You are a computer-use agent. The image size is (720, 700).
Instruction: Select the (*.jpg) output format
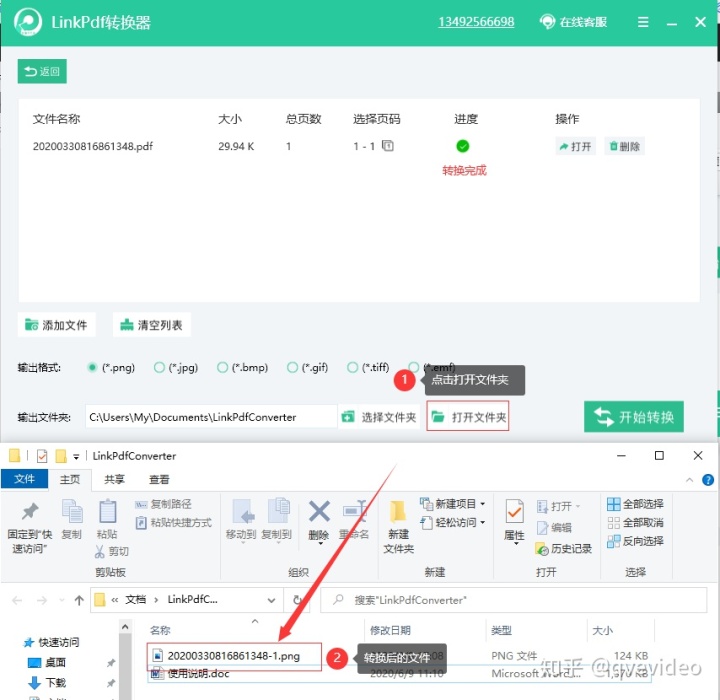coord(159,367)
